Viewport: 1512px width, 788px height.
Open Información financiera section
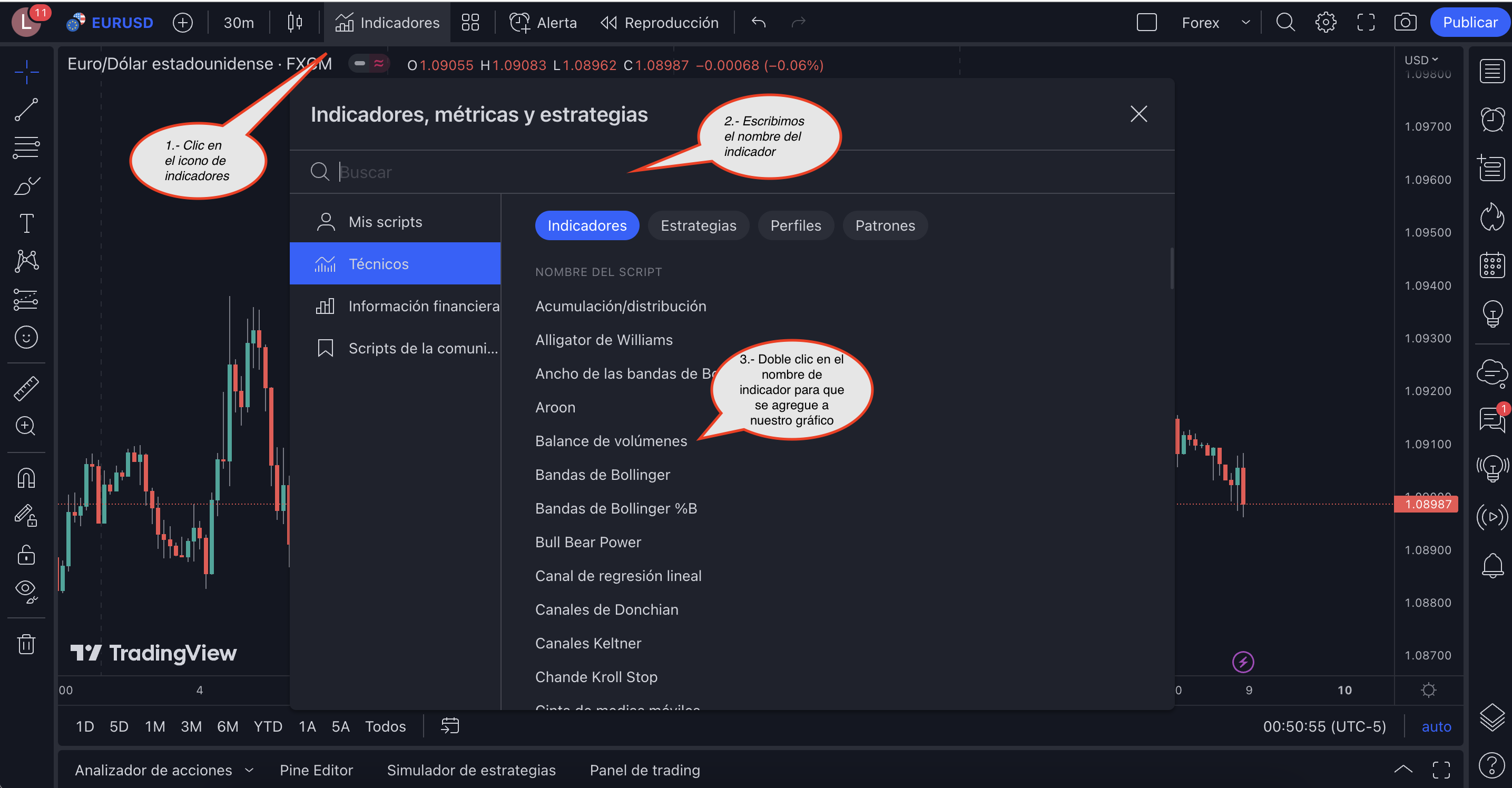395,306
